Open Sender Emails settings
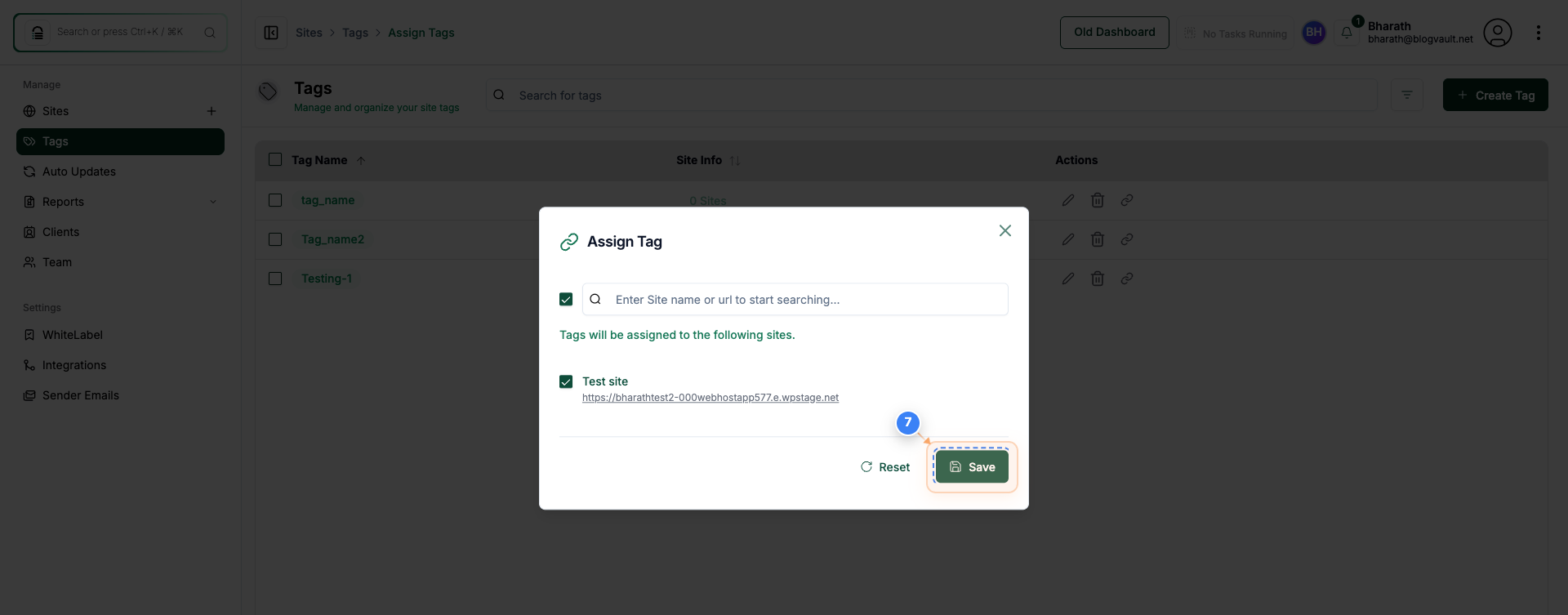 (120, 395)
